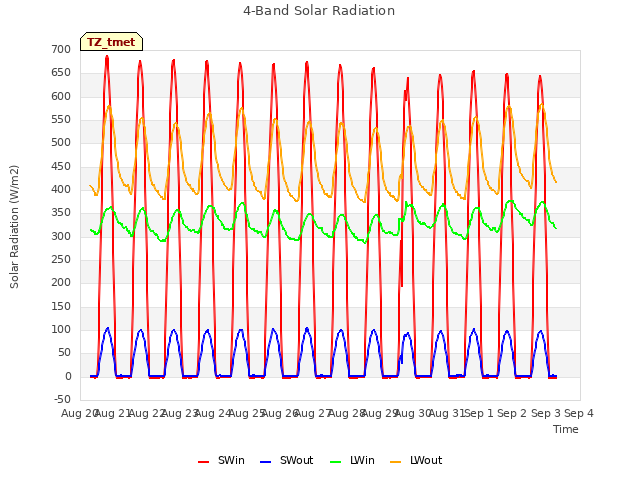Viewport: 640px width, 480px height.
Task: Select the Solar Radiation (W/m2) axis label
Action: [x=14, y=227]
